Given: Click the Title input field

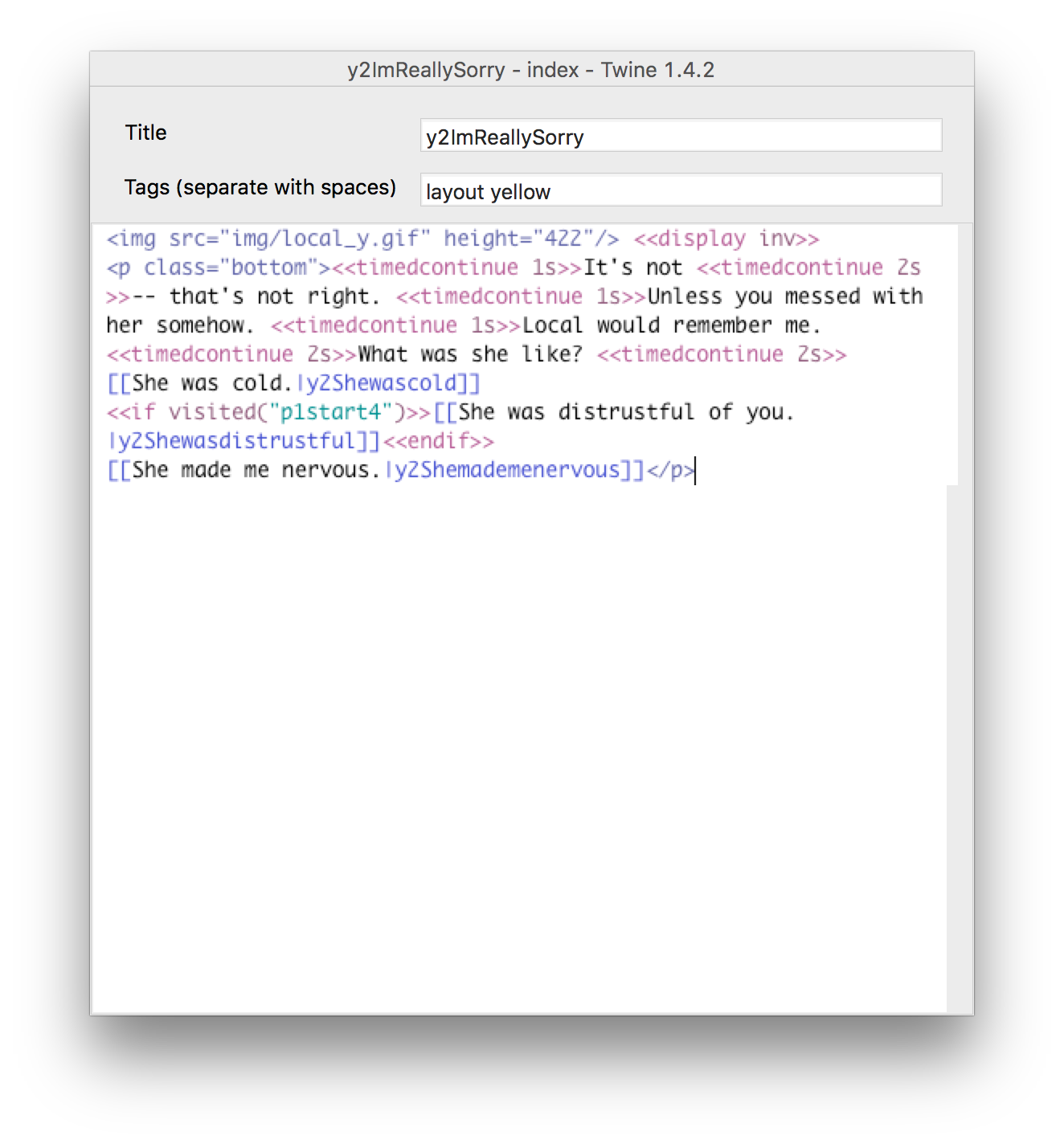Looking at the screenshot, I should (x=681, y=136).
